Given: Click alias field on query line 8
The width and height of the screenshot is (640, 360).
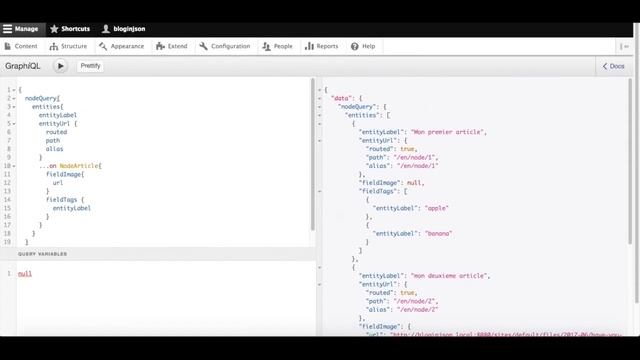Looking at the screenshot, I should pos(54,149).
